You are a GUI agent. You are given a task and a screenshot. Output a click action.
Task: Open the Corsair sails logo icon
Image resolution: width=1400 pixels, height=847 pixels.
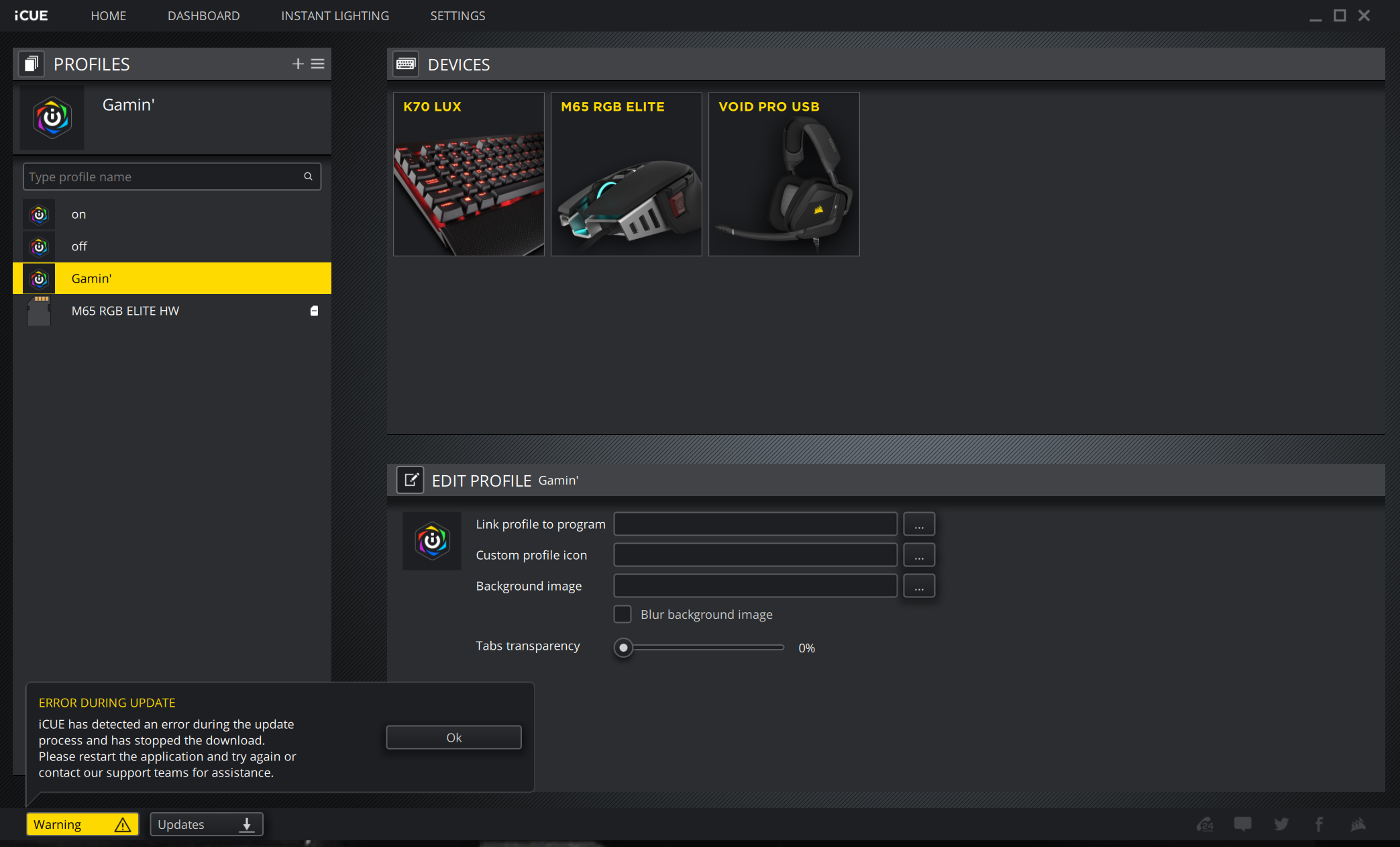click(1358, 824)
